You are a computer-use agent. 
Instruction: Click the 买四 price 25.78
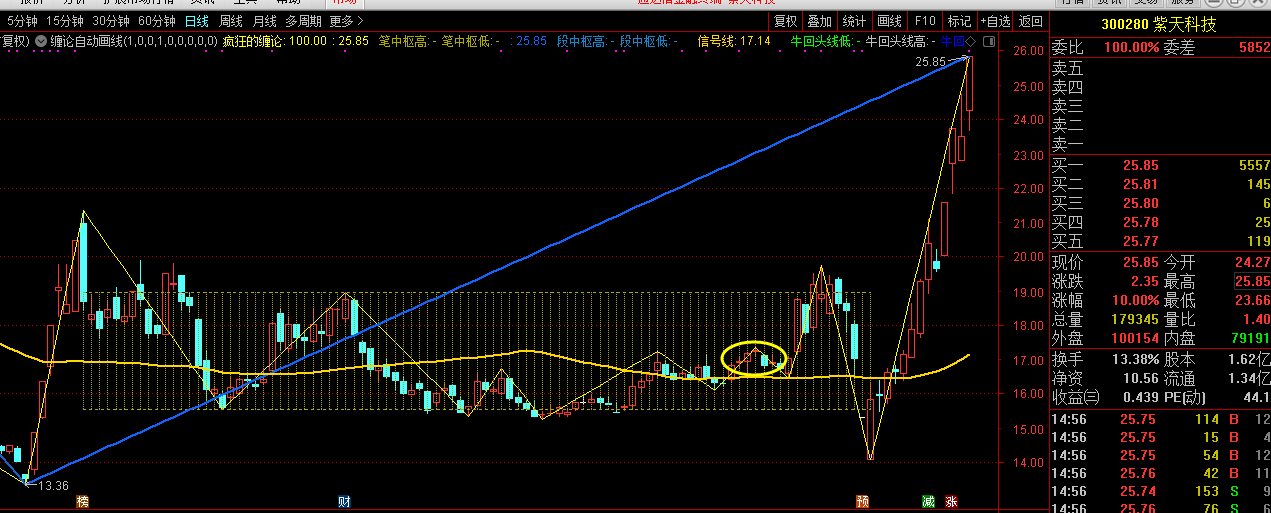pos(1140,222)
